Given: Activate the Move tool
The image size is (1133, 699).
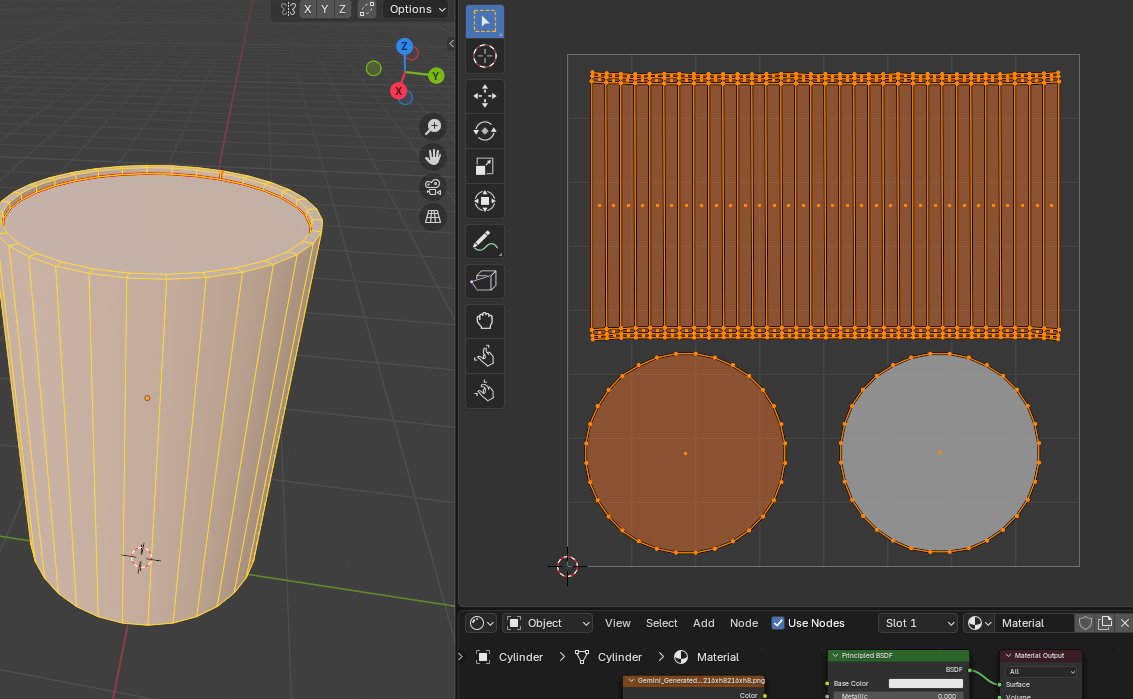Looking at the screenshot, I should click(x=485, y=96).
